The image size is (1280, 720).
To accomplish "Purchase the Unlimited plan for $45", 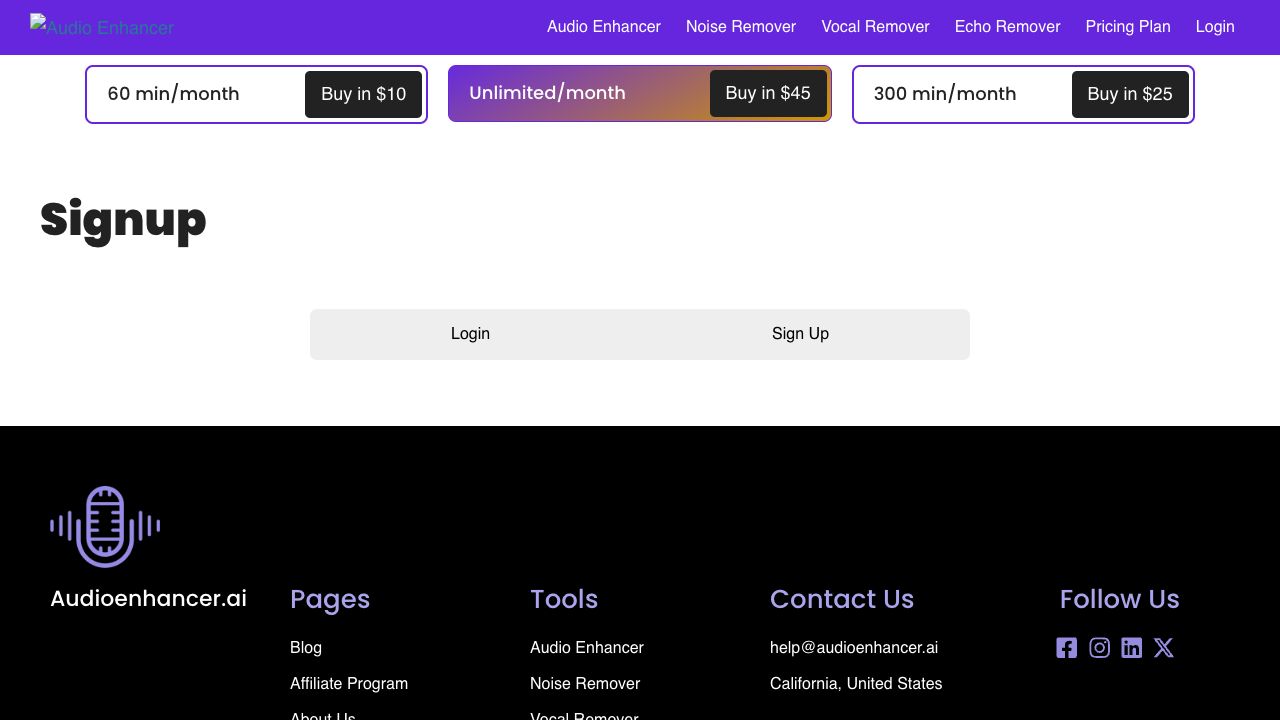I will pyautogui.click(x=768, y=93).
